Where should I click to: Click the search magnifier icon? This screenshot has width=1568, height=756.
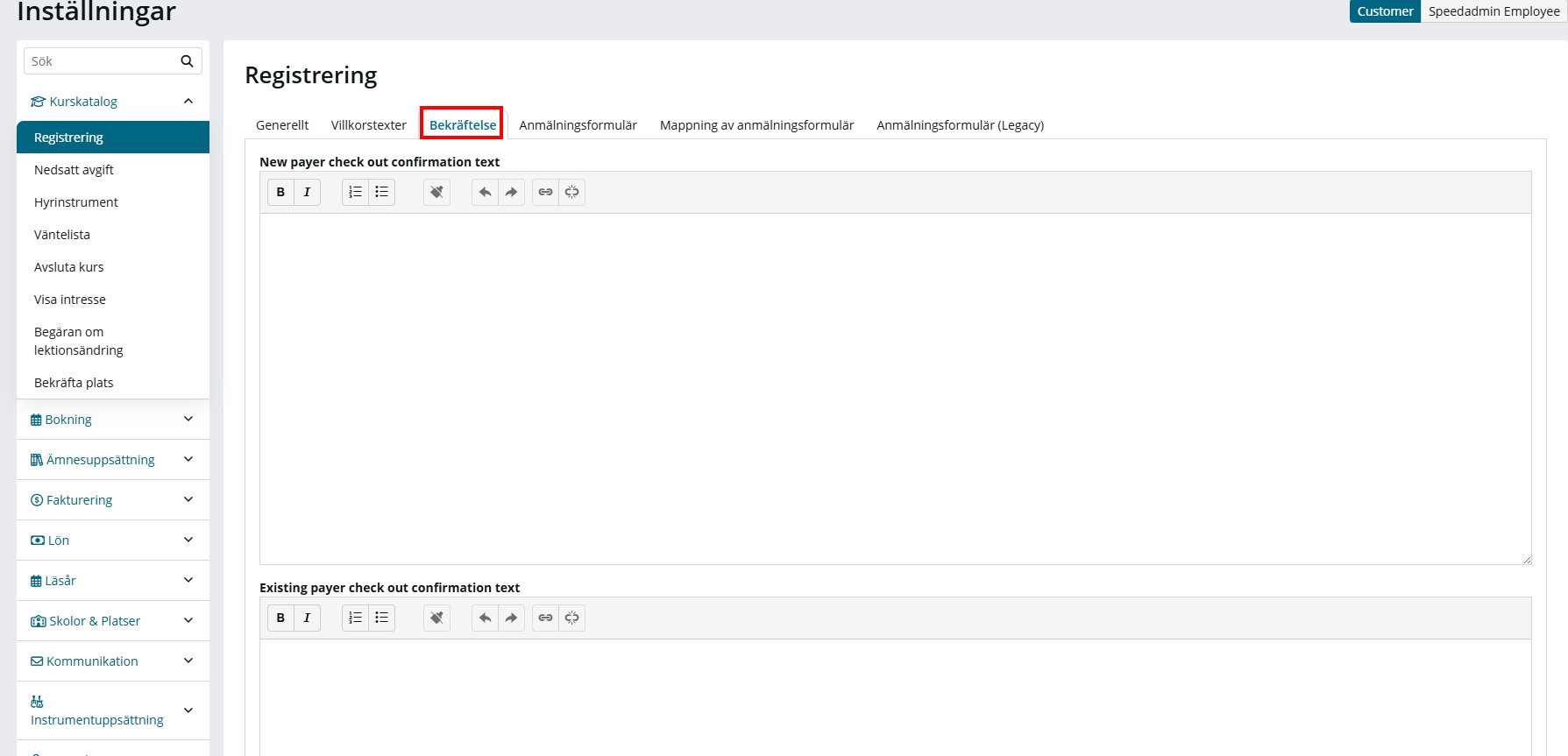pyautogui.click(x=187, y=61)
